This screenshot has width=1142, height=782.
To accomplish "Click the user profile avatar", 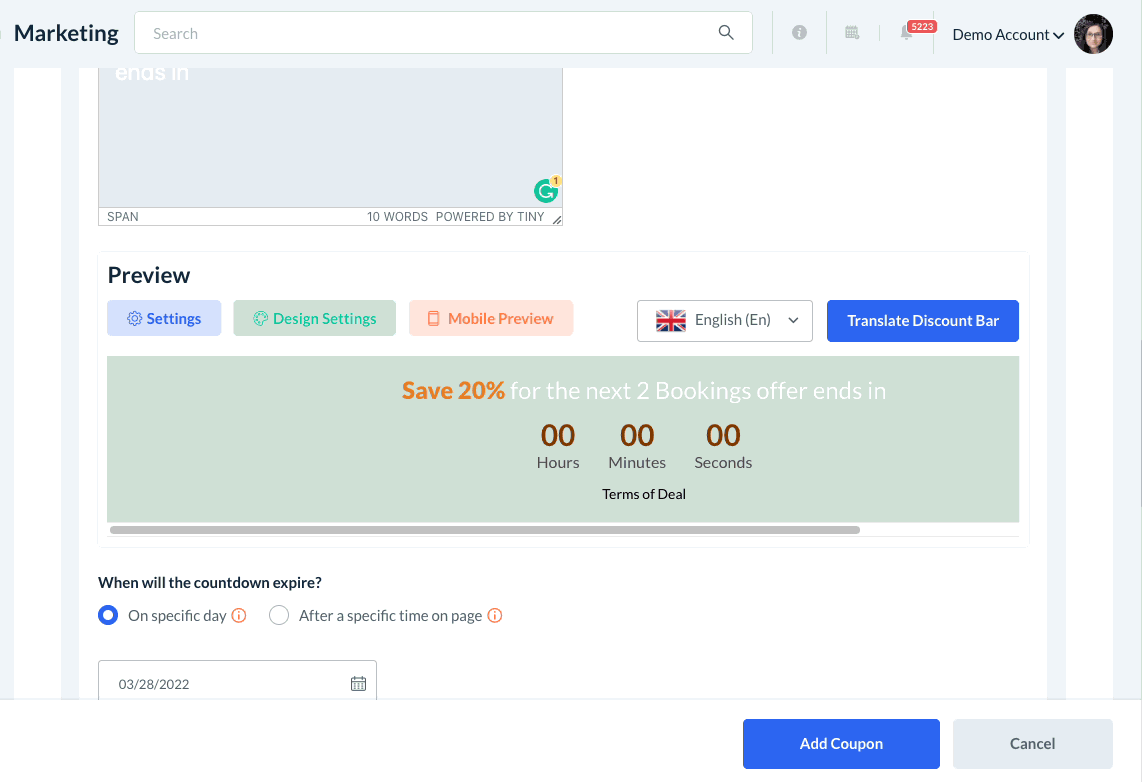I will pos(1093,34).
